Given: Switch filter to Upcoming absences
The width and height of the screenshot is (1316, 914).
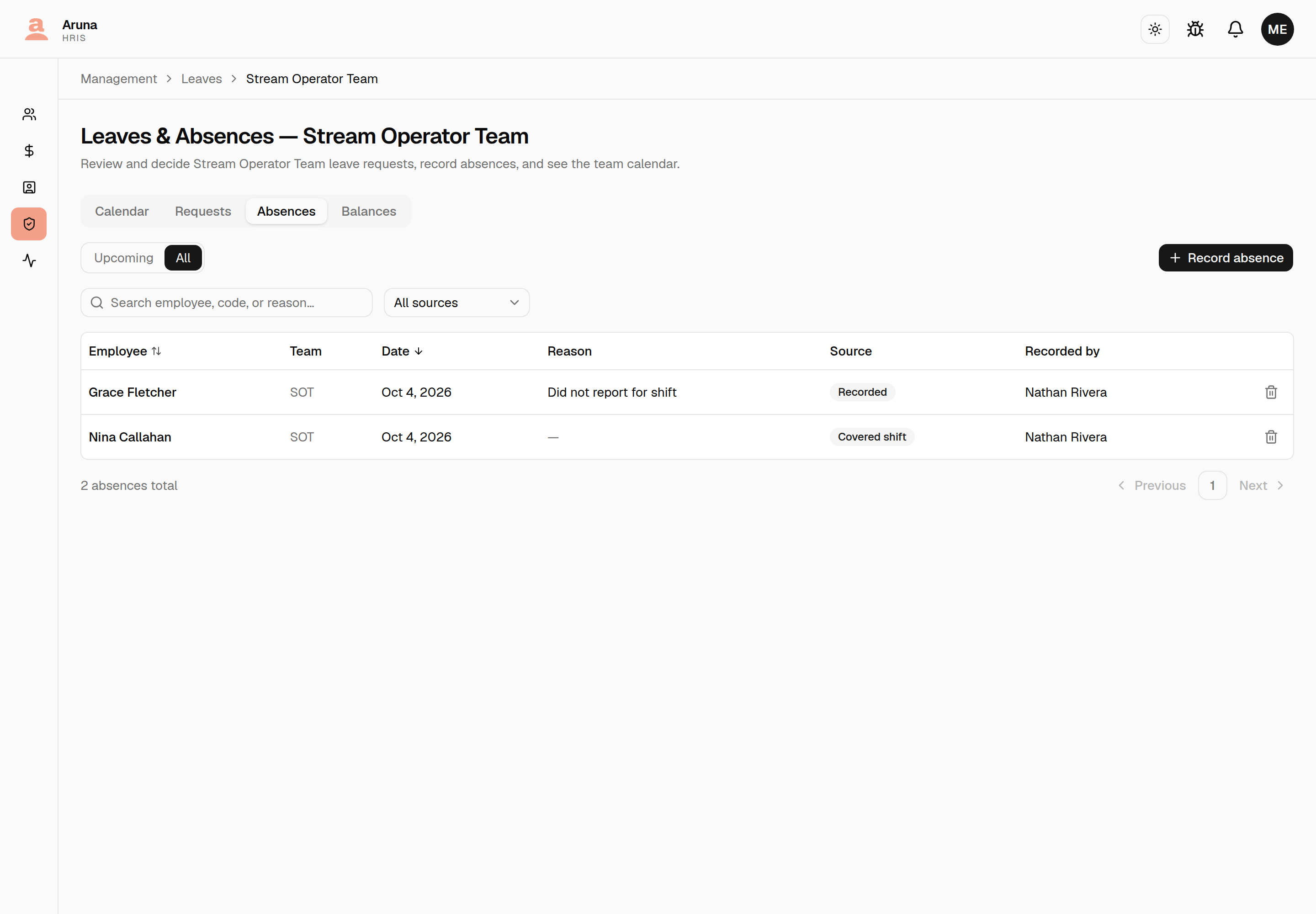Looking at the screenshot, I should (124, 258).
